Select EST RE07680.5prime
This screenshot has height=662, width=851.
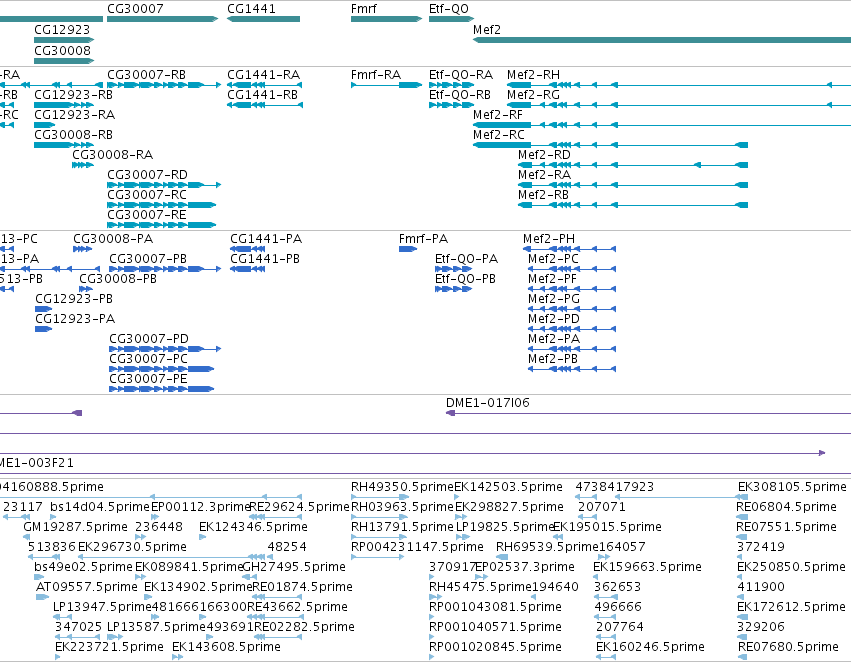point(789,647)
